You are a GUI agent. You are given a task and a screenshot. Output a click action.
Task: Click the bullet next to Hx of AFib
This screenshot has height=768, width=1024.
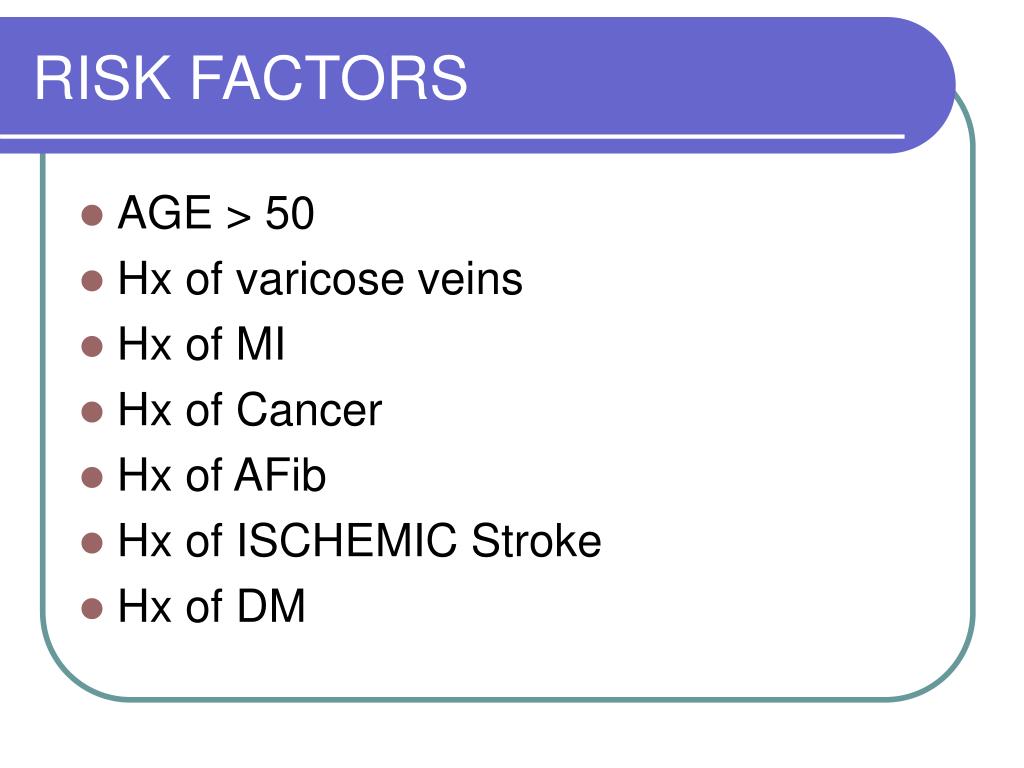coord(92,477)
